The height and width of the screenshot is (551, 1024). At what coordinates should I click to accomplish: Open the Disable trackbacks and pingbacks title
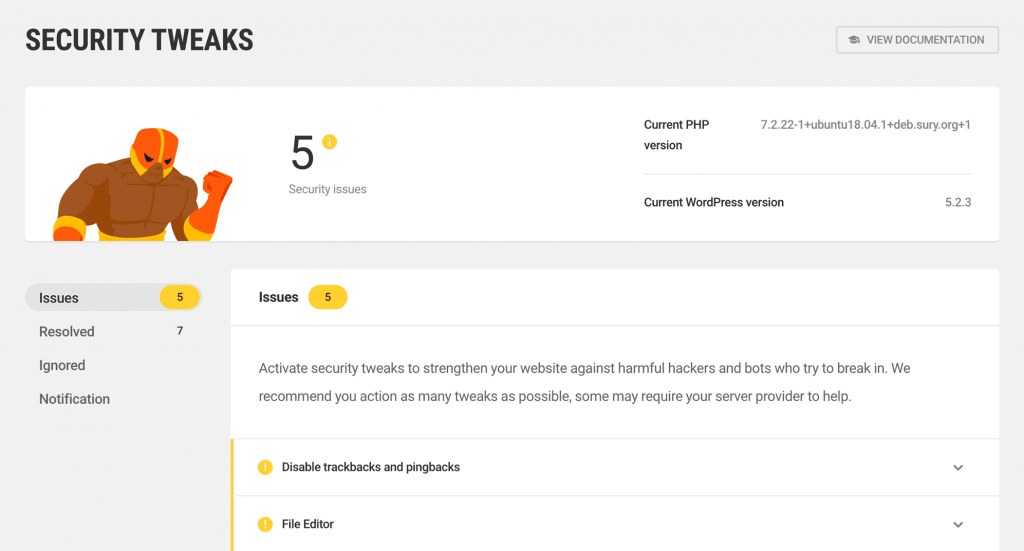[x=370, y=467]
